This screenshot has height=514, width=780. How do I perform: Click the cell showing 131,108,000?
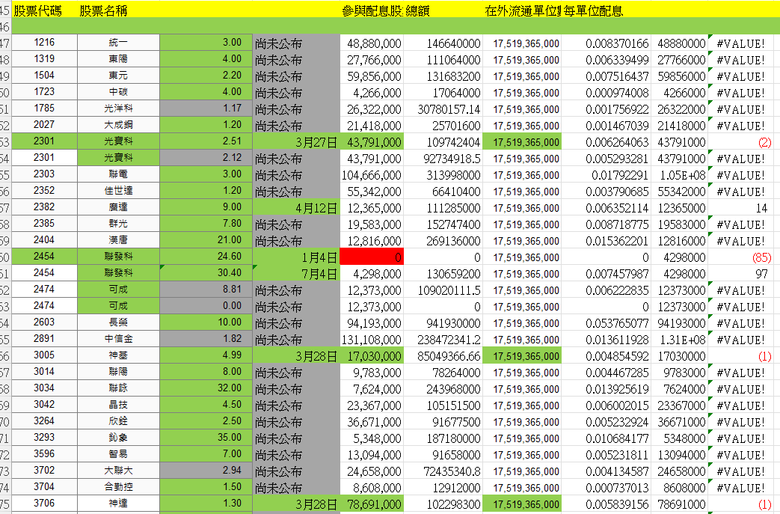coord(372,339)
